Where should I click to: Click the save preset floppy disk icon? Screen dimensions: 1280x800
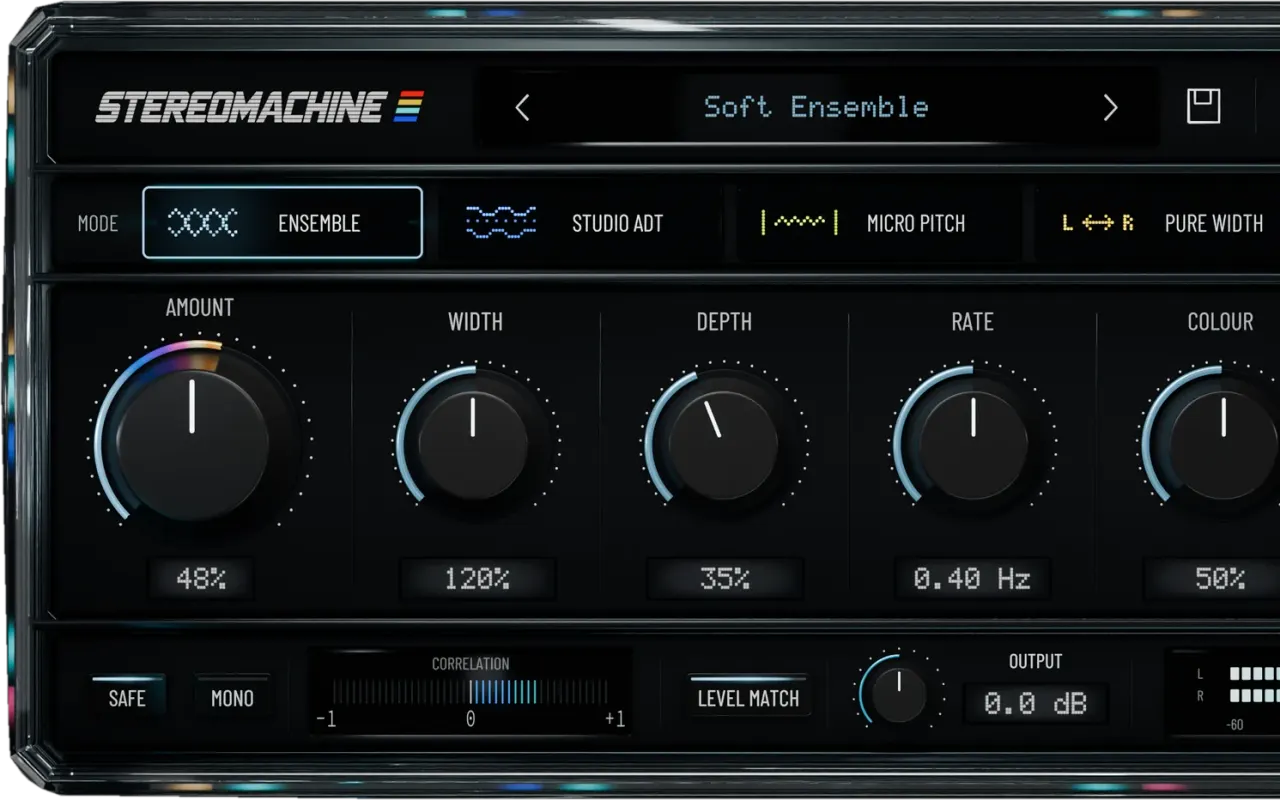[1203, 106]
